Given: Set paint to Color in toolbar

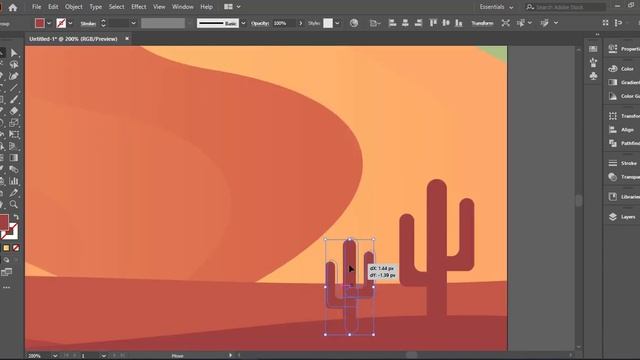Looking at the screenshot, I should tap(6, 248).
